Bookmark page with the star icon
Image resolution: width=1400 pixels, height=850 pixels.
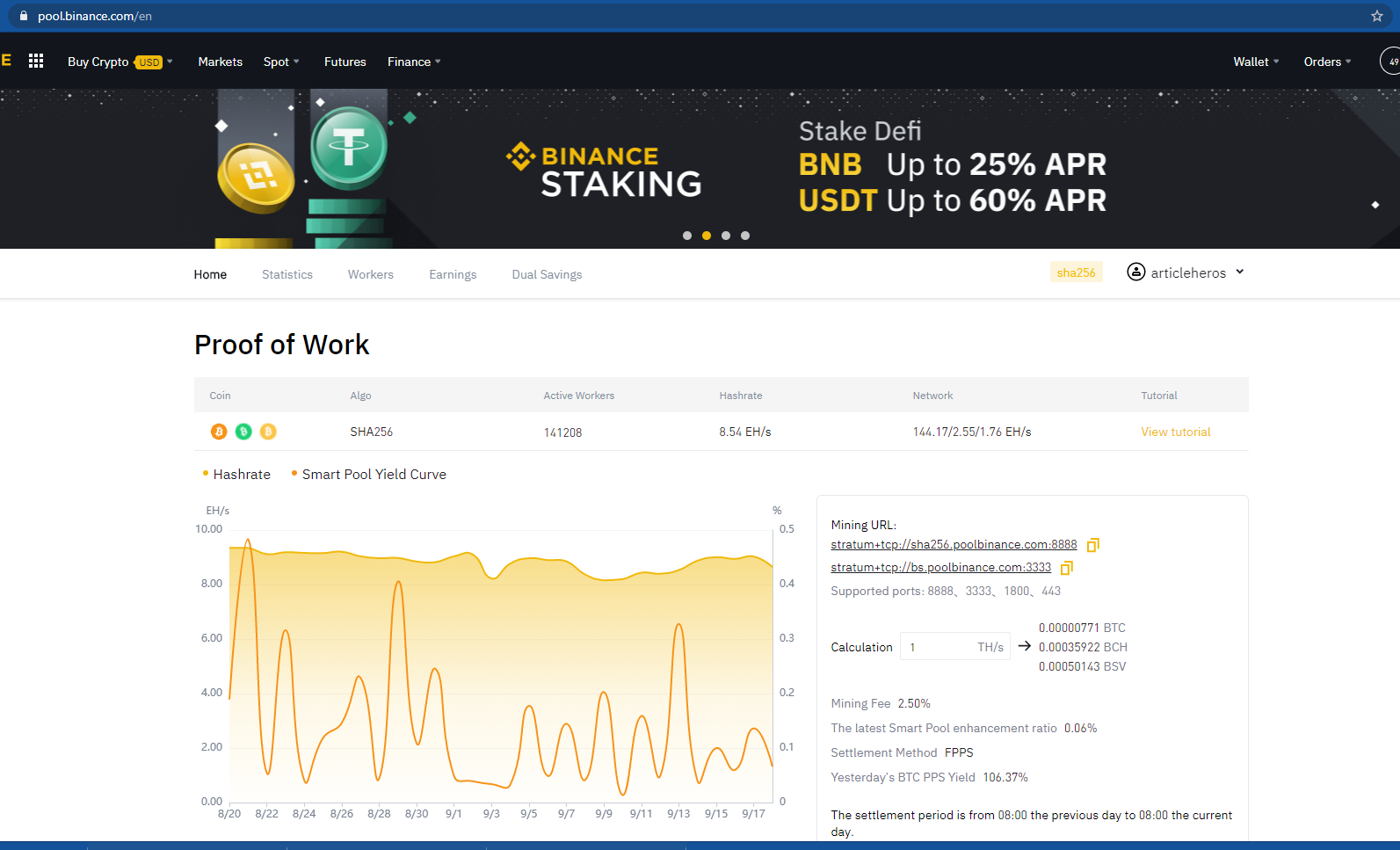coord(1377,16)
